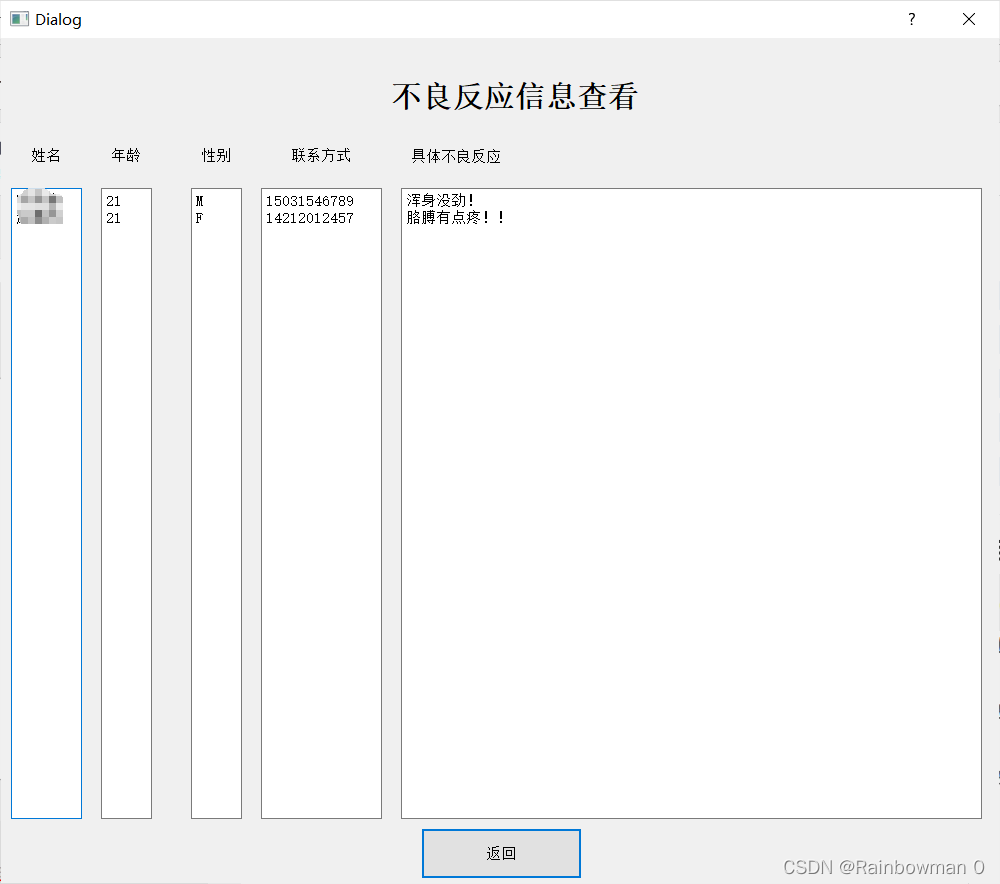Select the second blurred name in 姓名 list
The height and width of the screenshot is (884, 1000).
tap(40, 218)
